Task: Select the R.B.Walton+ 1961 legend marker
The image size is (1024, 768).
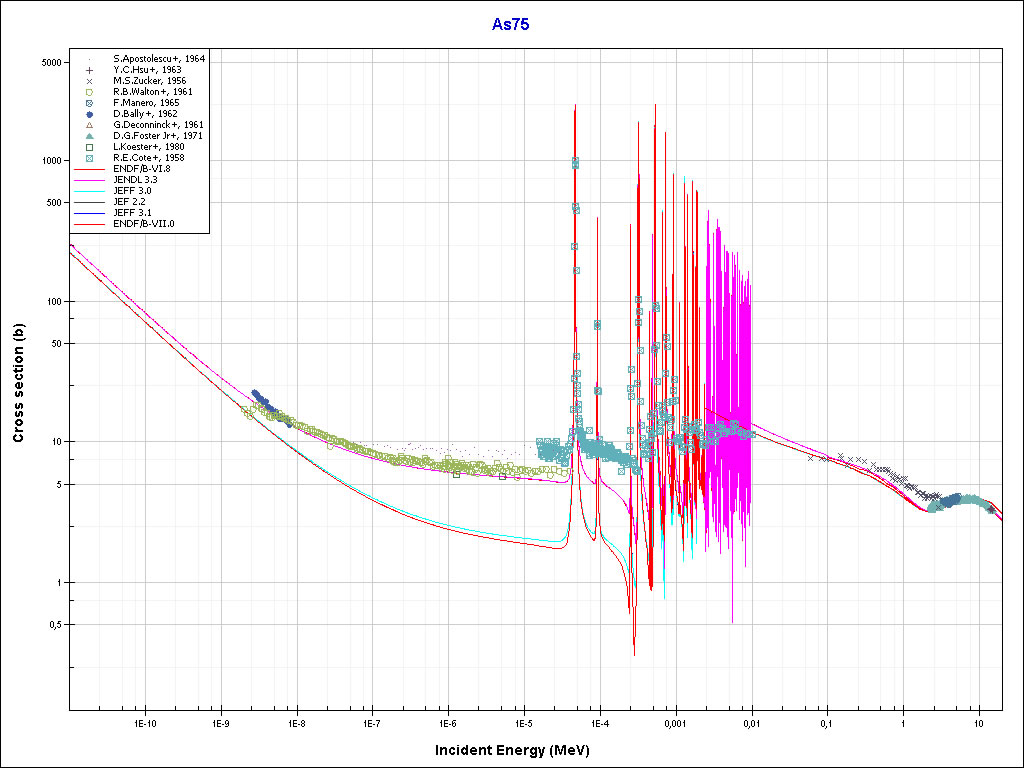Action: [89, 92]
